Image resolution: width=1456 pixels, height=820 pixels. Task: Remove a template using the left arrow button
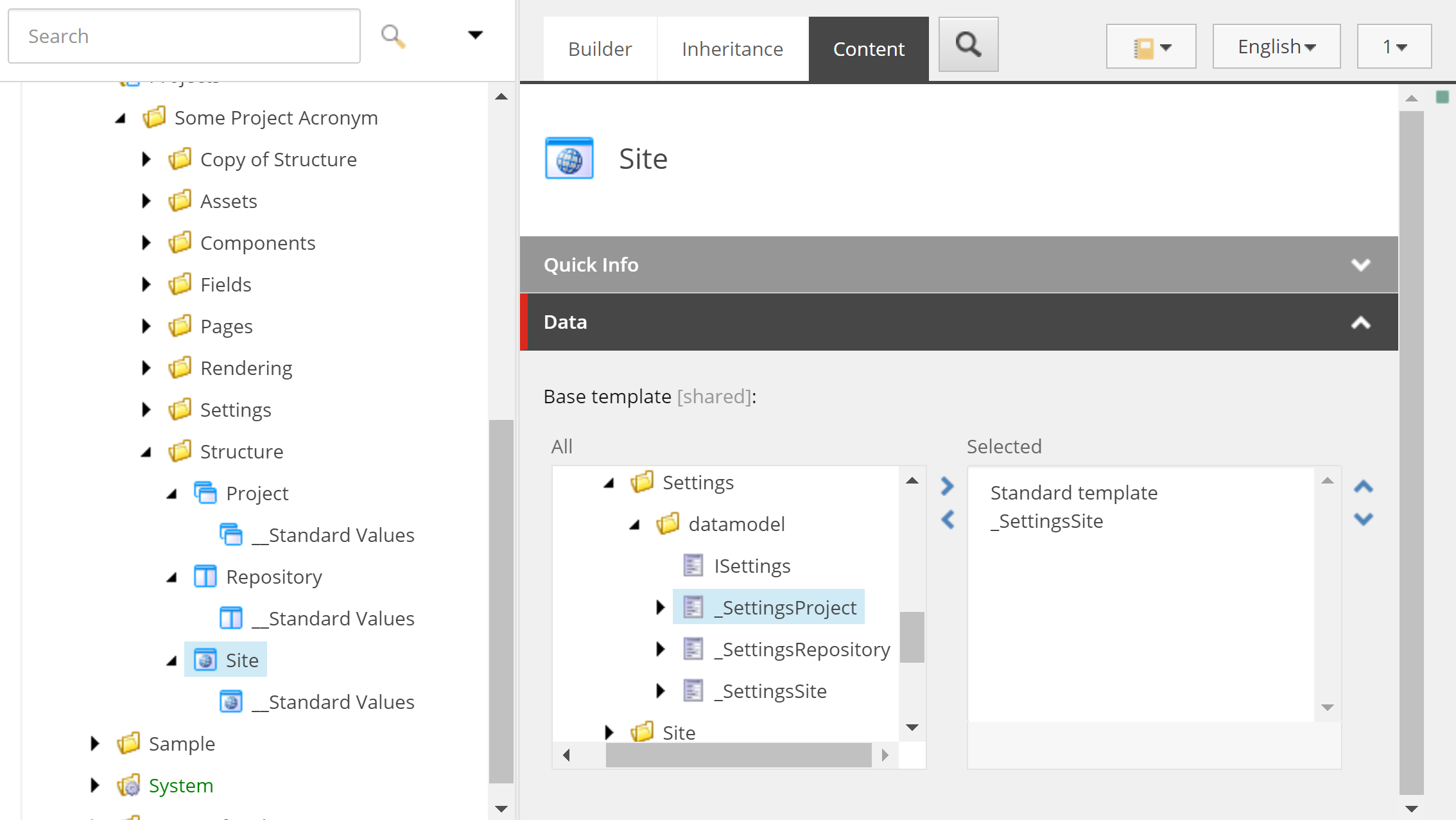pos(948,520)
